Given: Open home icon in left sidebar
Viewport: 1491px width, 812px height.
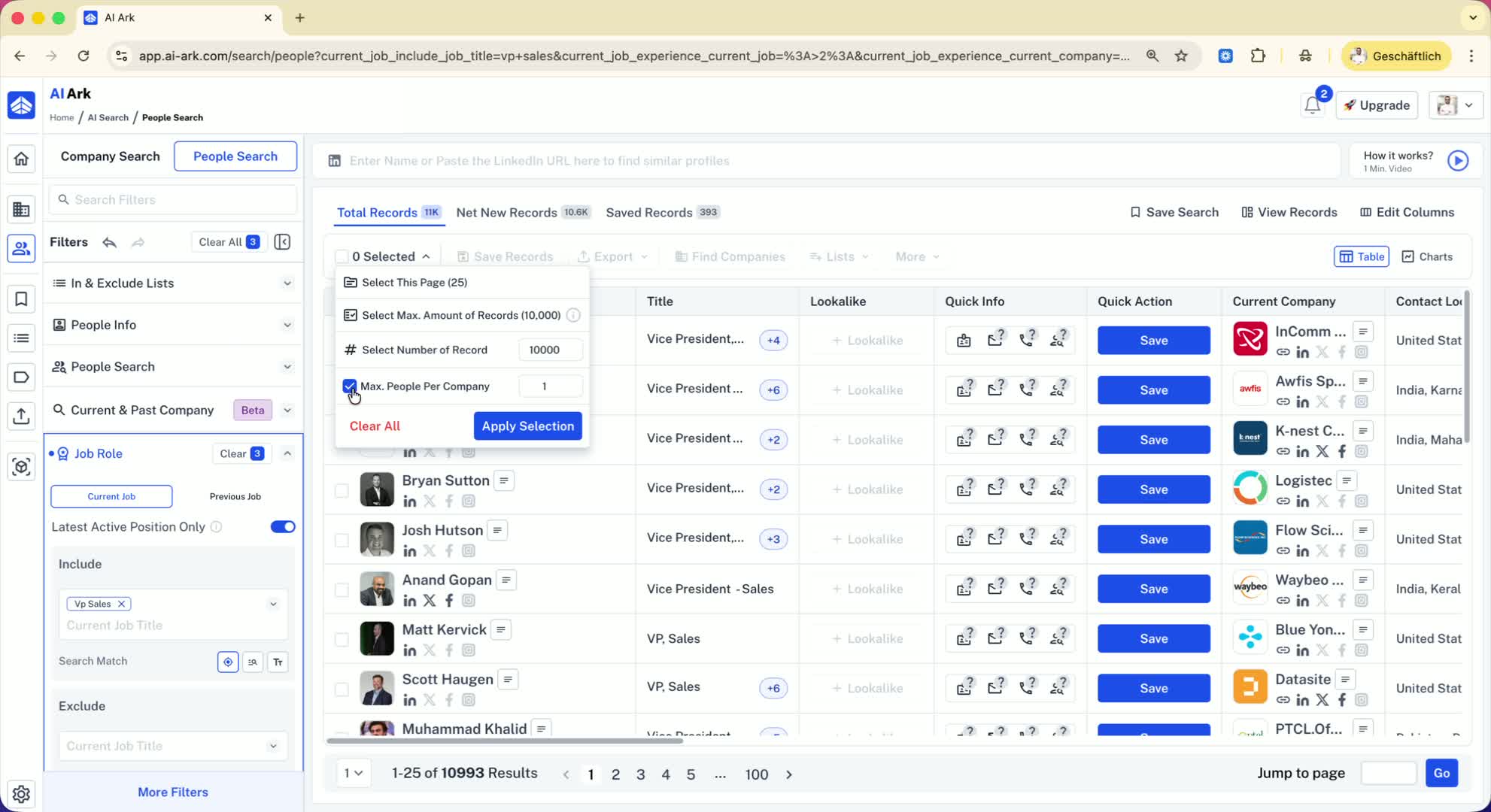Looking at the screenshot, I should tap(21, 159).
